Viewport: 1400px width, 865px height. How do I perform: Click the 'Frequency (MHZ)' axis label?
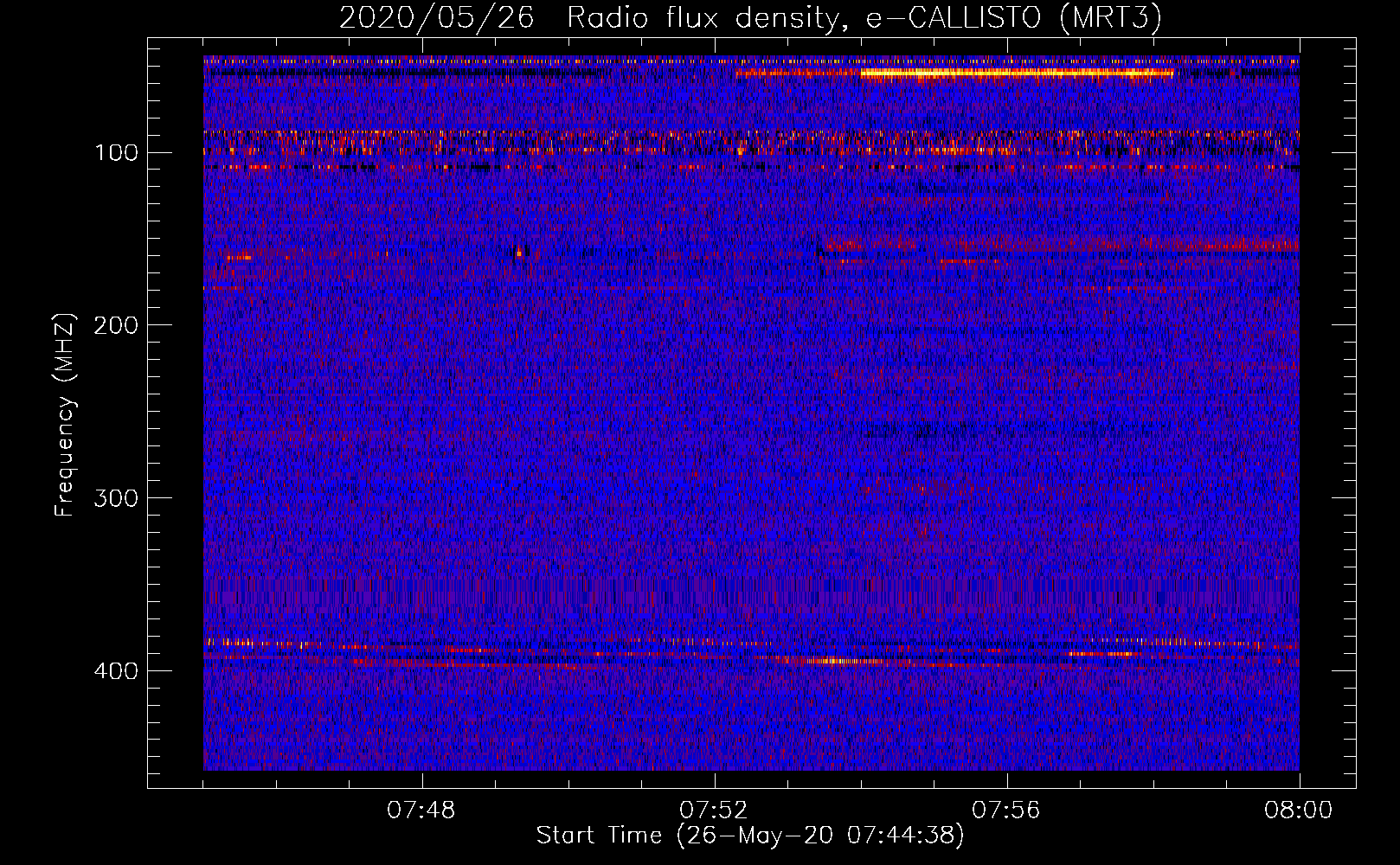tap(65, 414)
